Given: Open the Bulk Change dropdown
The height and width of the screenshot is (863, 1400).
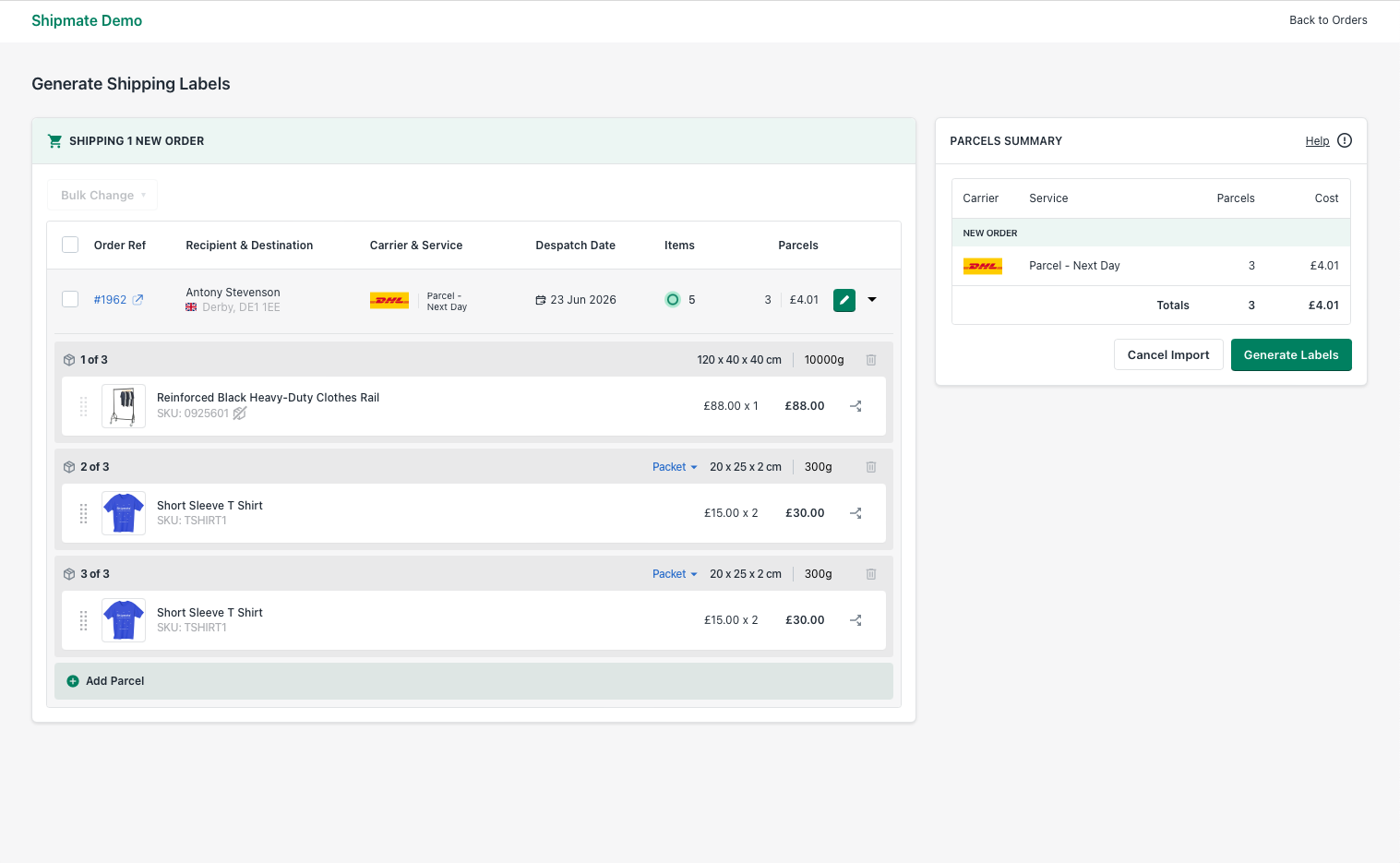Looking at the screenshot, I should 102,195.
